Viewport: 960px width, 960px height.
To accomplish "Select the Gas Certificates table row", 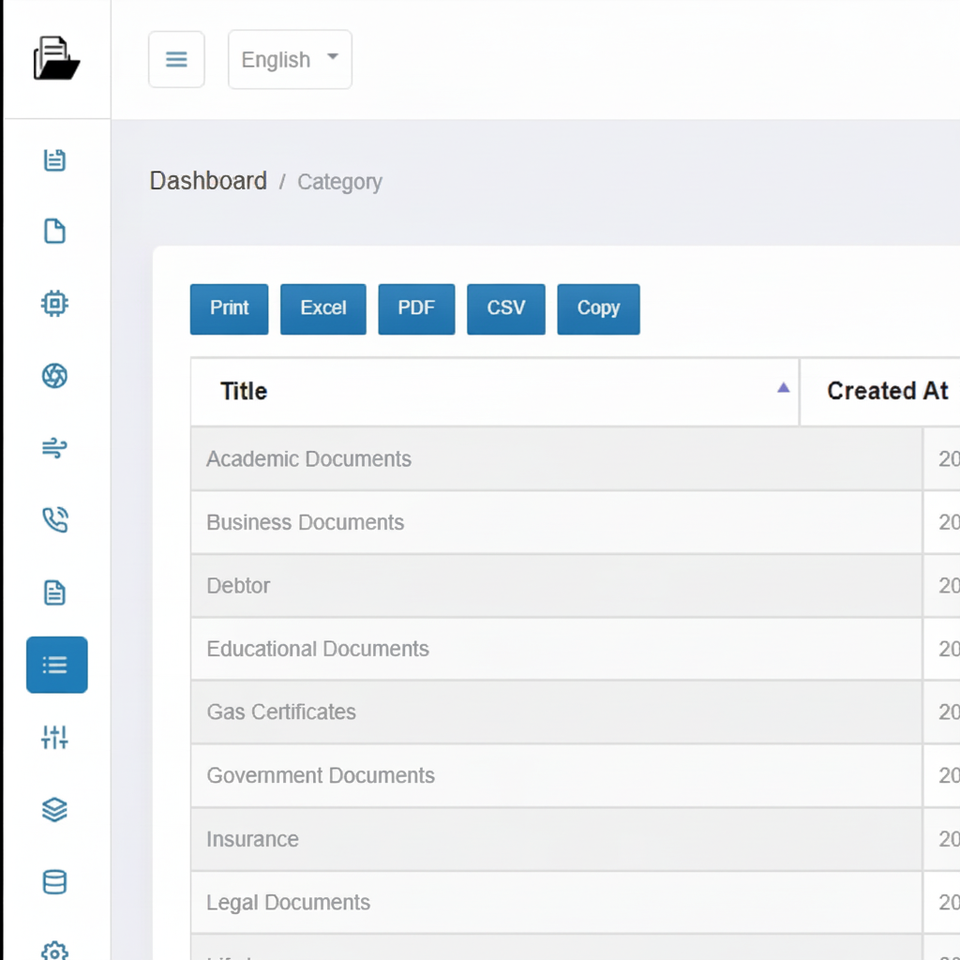I will [x=281, y=712].
